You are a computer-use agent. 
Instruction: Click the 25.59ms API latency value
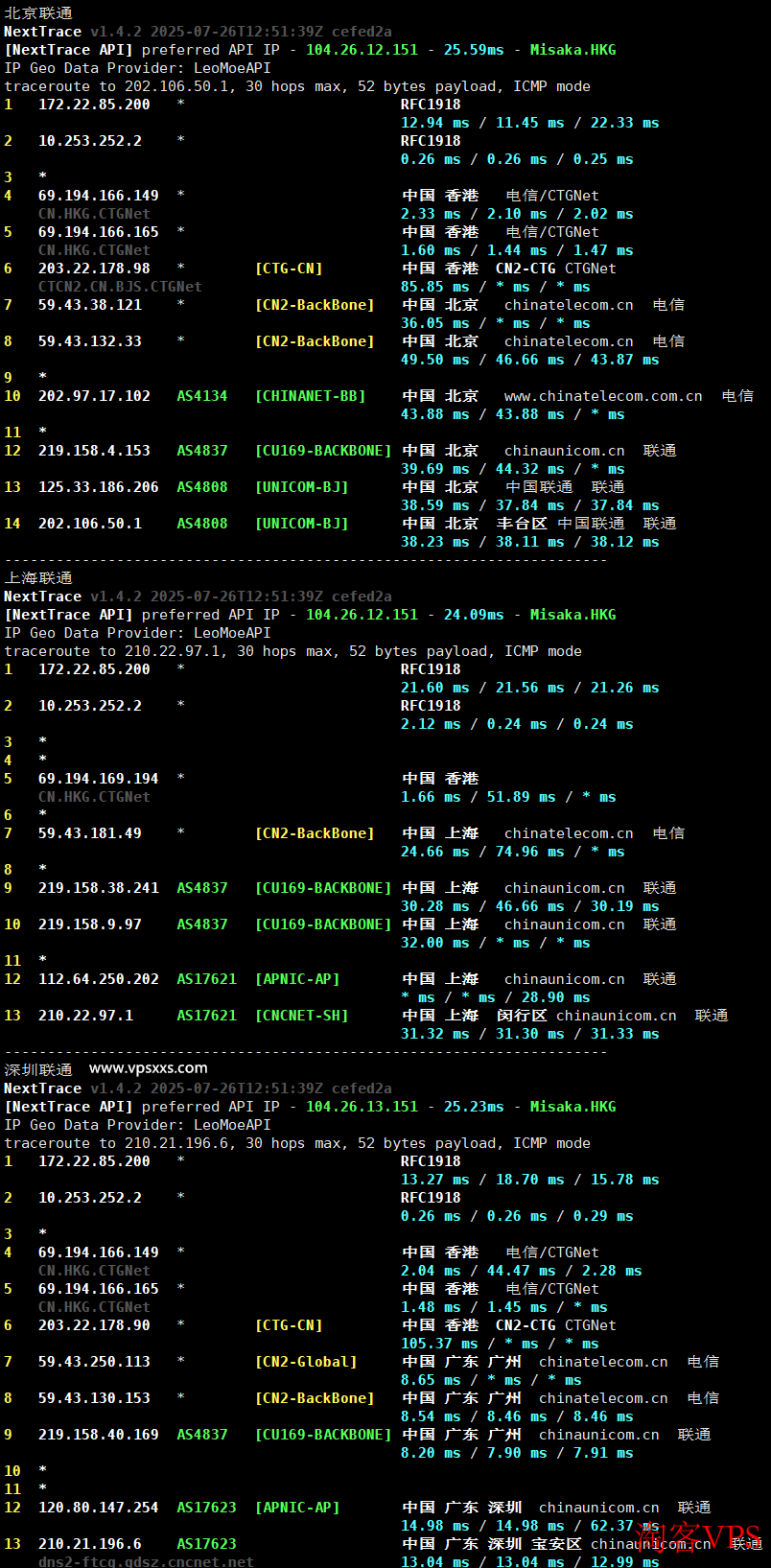click(x=473, y=50)
